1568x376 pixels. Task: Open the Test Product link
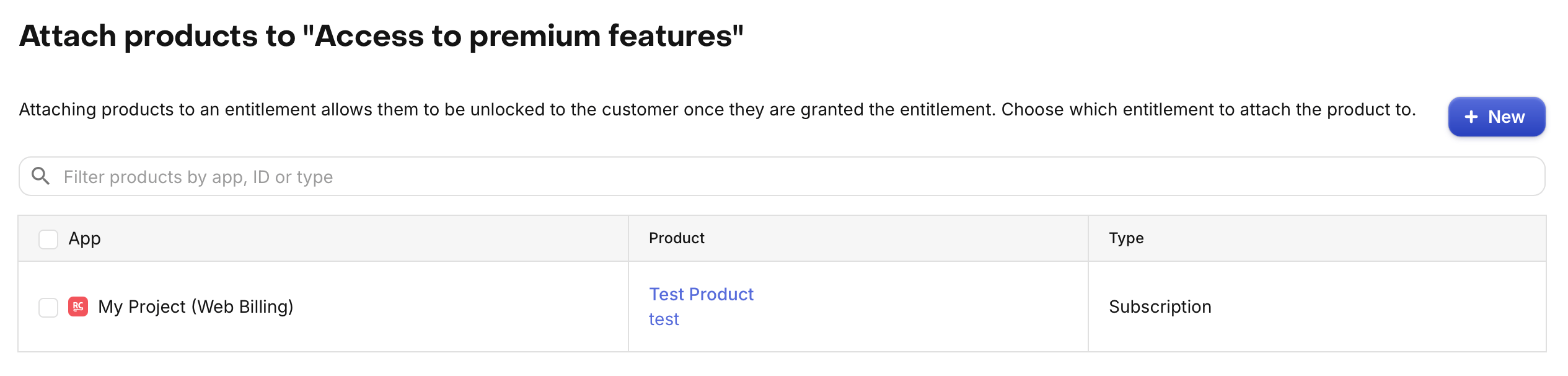[x=701, y=294]
